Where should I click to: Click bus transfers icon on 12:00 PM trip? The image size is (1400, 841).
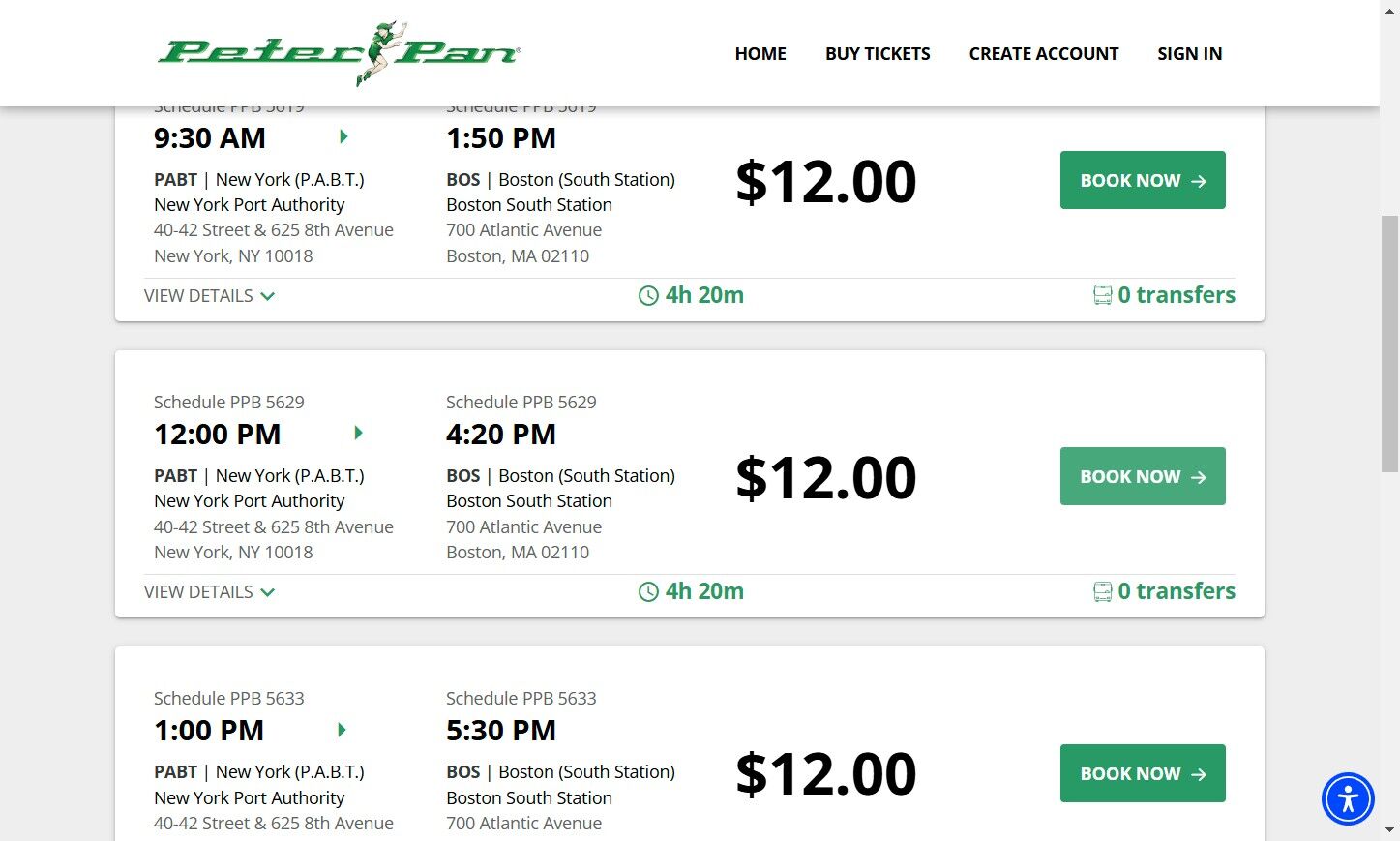(x=1102, y=591)
